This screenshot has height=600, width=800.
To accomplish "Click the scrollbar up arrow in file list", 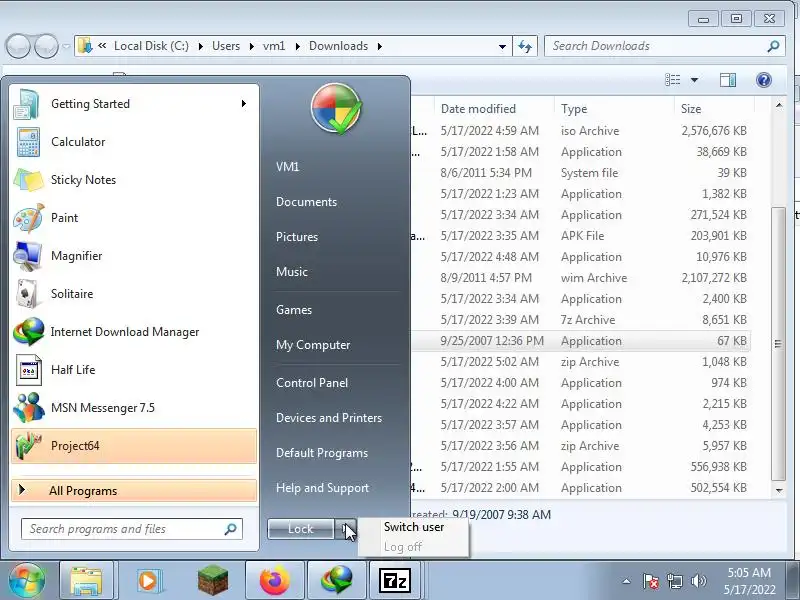I will click(x=779, y=105).
